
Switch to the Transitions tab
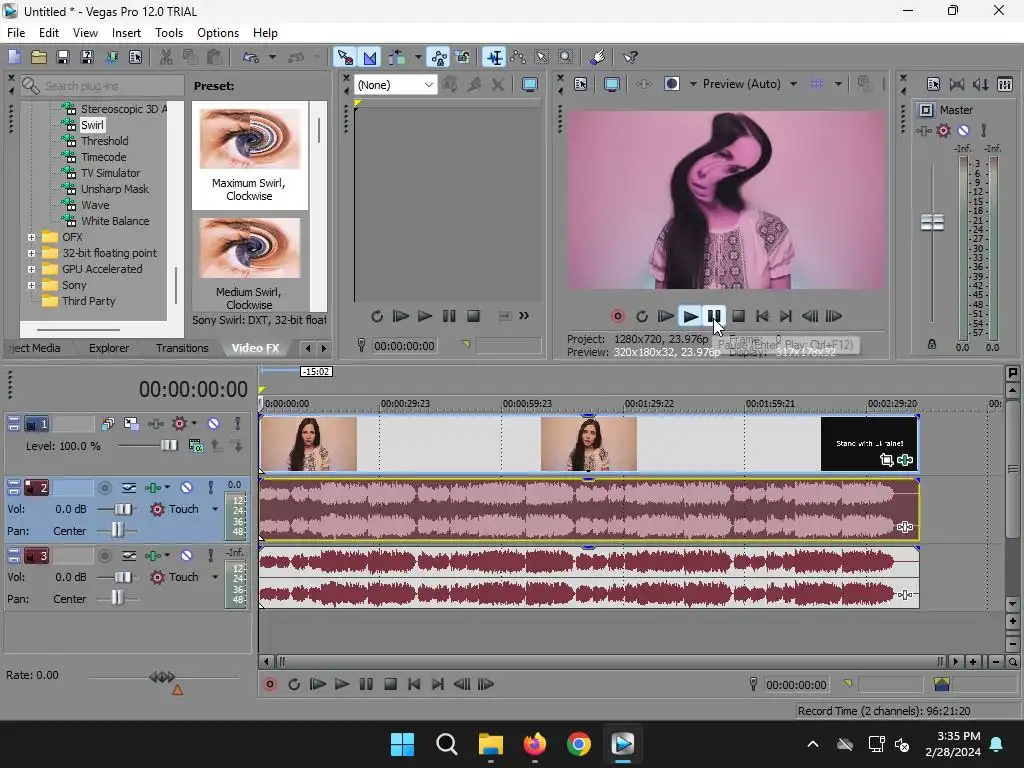tap(182, 348)
